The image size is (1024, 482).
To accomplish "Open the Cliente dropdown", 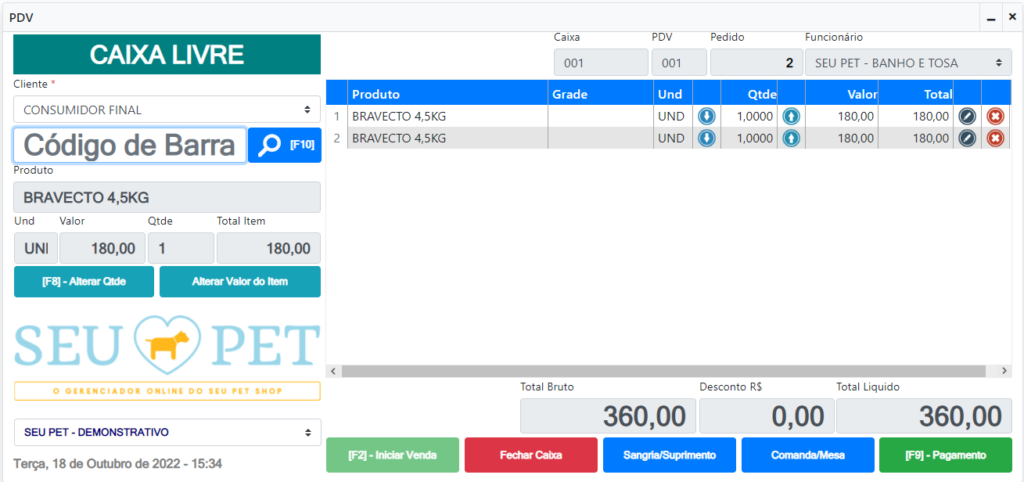I will [x=167, y=110].
